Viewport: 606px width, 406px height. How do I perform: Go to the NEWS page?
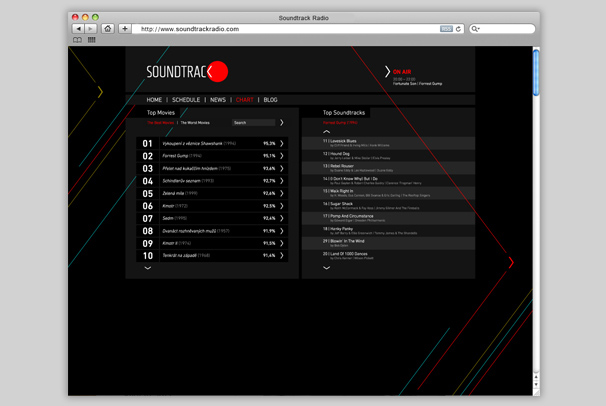point(217,100)
